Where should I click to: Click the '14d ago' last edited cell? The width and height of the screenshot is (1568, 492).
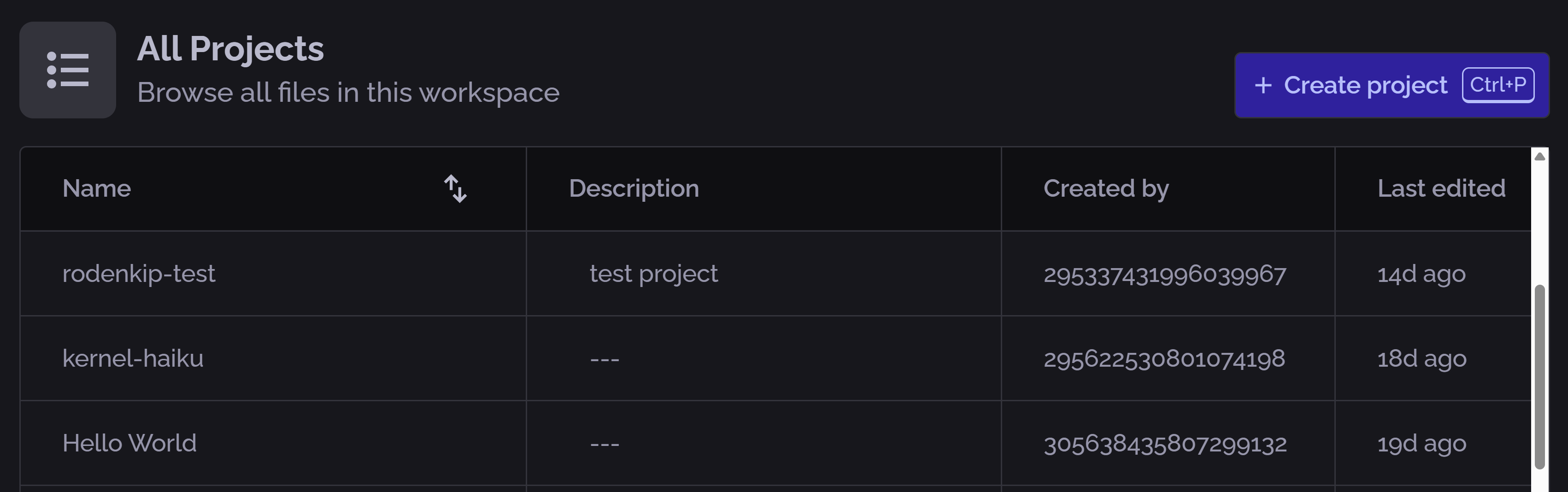coord(1421,274)
